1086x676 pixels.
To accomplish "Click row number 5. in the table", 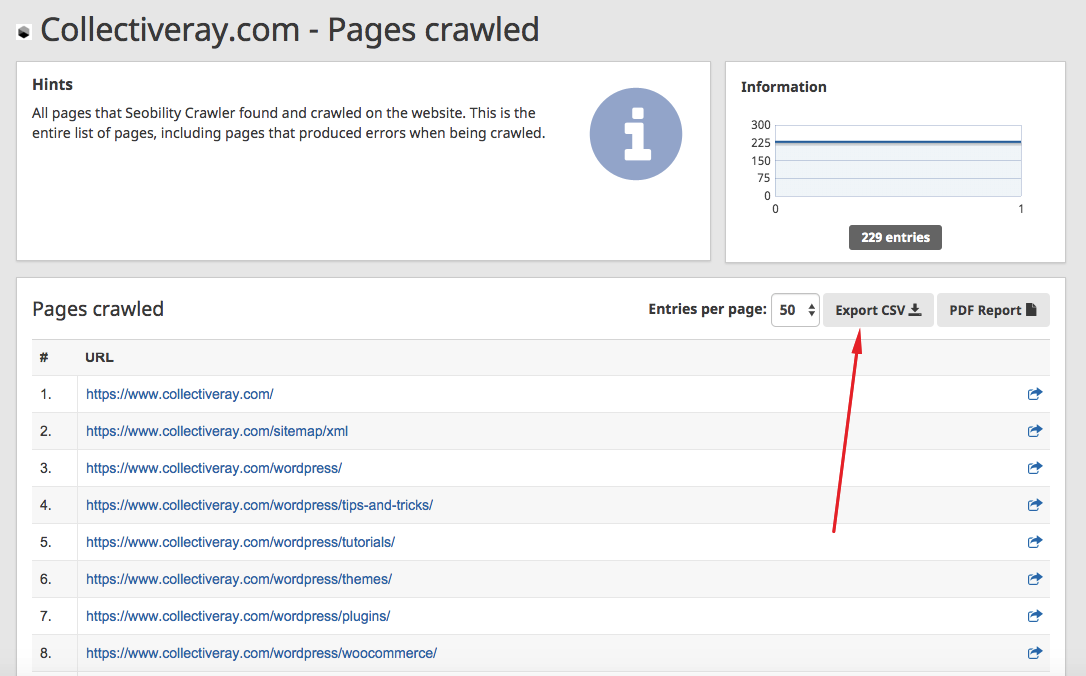I will tap(46, 542).
